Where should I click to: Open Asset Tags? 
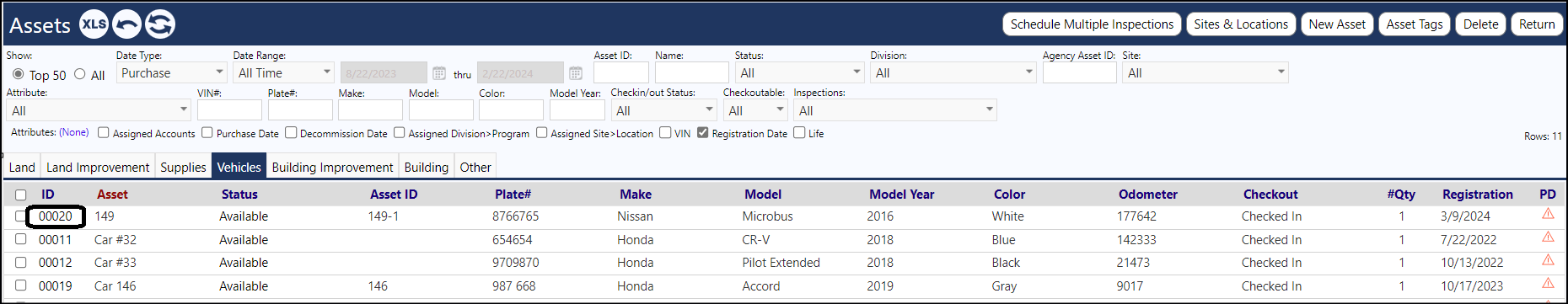point(1415,24)
